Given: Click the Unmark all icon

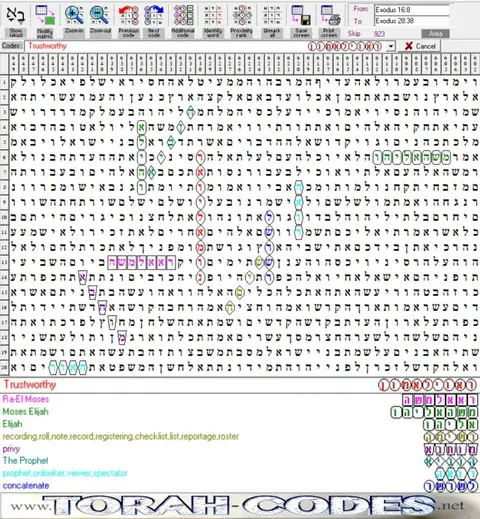Looking at the screenshot, I should [x=272, y=15].
